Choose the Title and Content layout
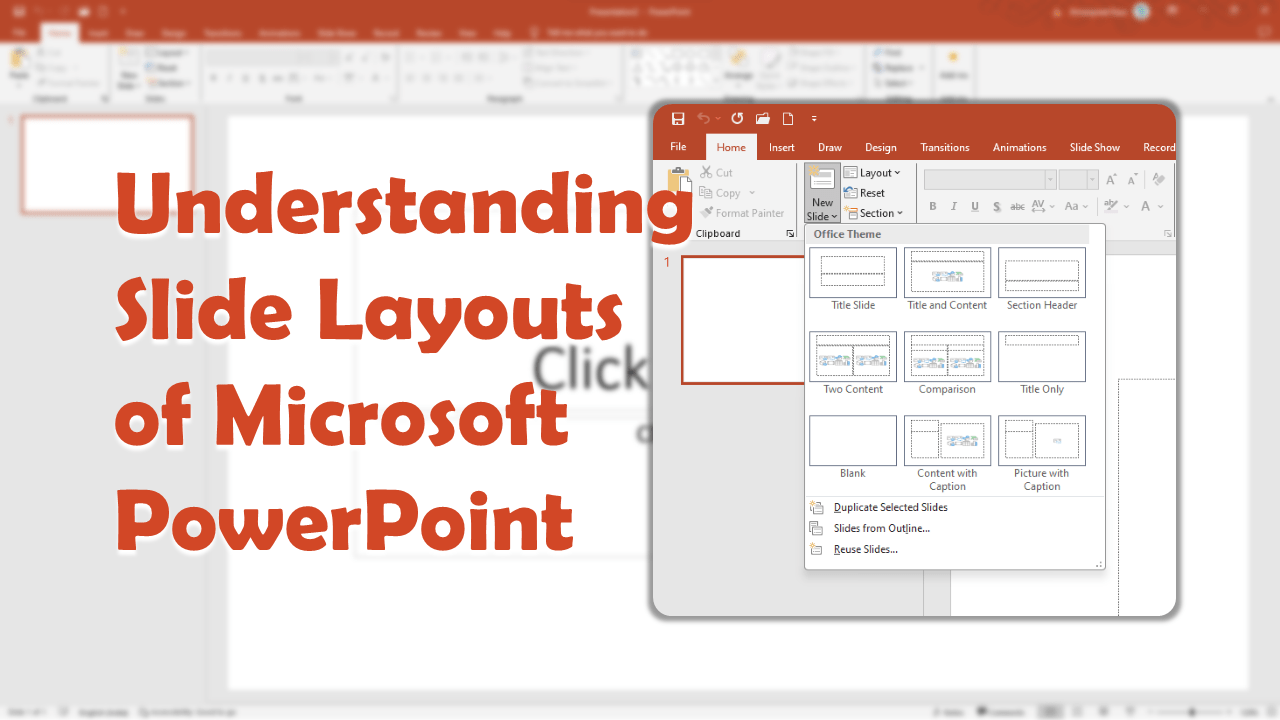The width and height of the screenshot is (1280, 720). 947,279
